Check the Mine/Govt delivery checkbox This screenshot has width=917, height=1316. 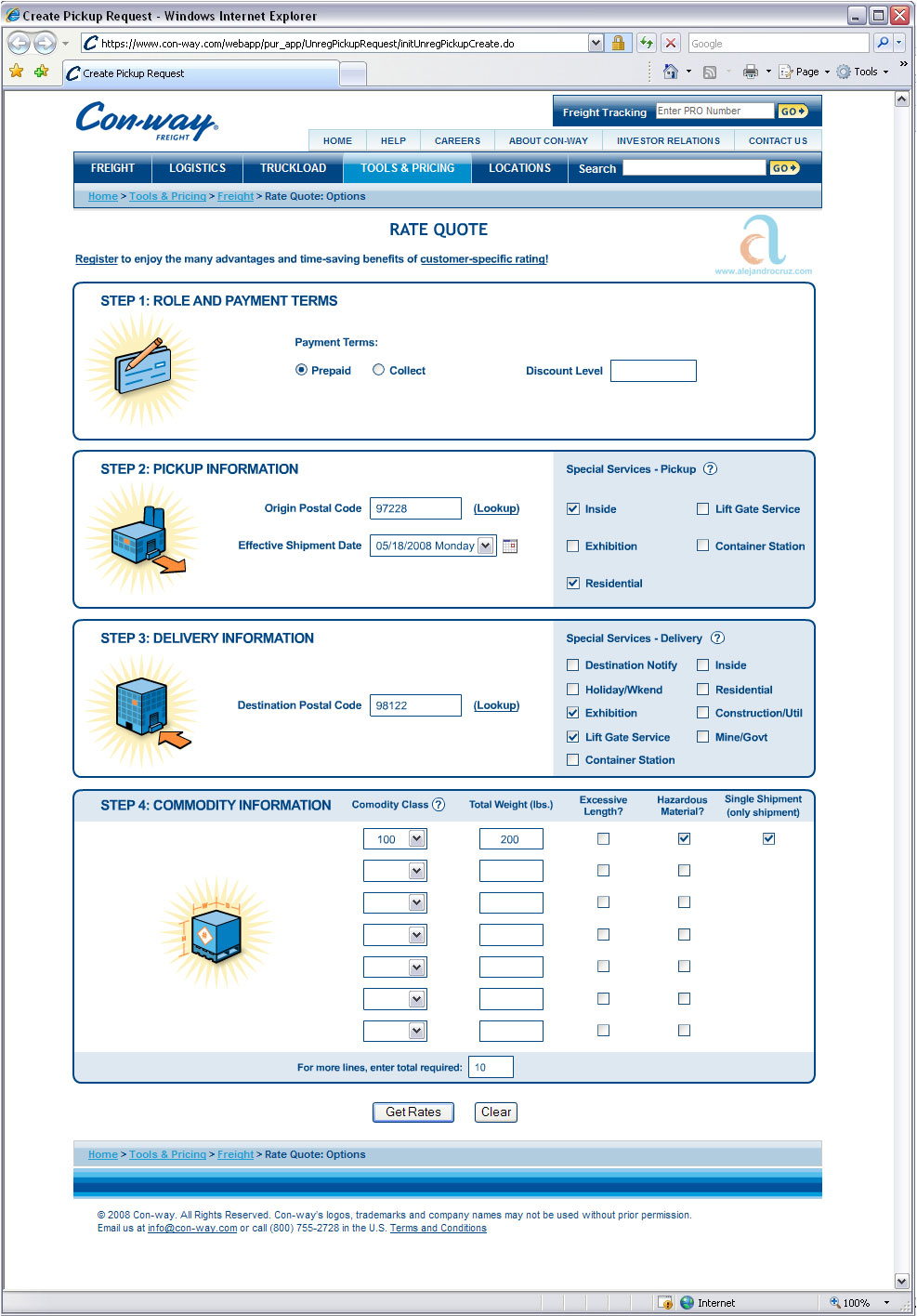click(703, 737)
